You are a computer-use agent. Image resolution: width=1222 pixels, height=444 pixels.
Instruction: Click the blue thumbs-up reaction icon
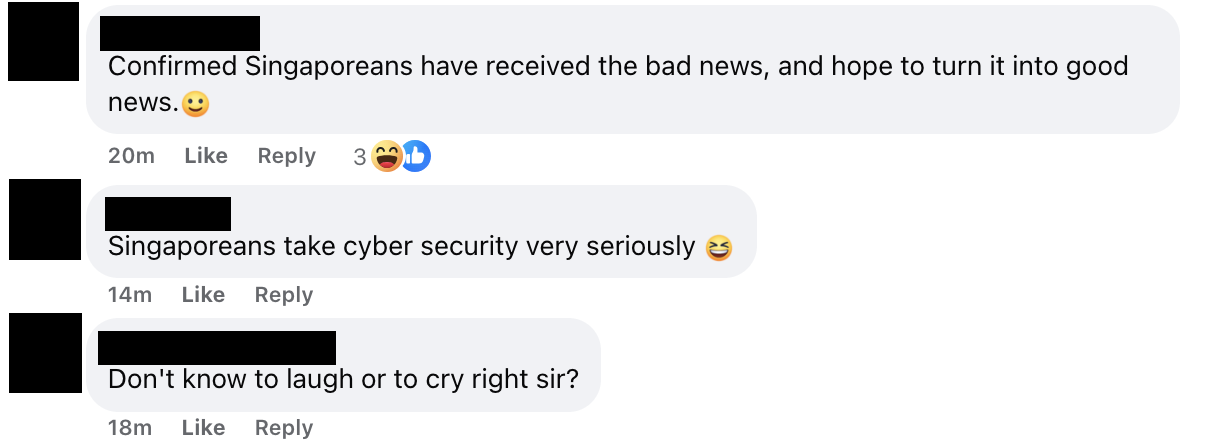[415, 156]
